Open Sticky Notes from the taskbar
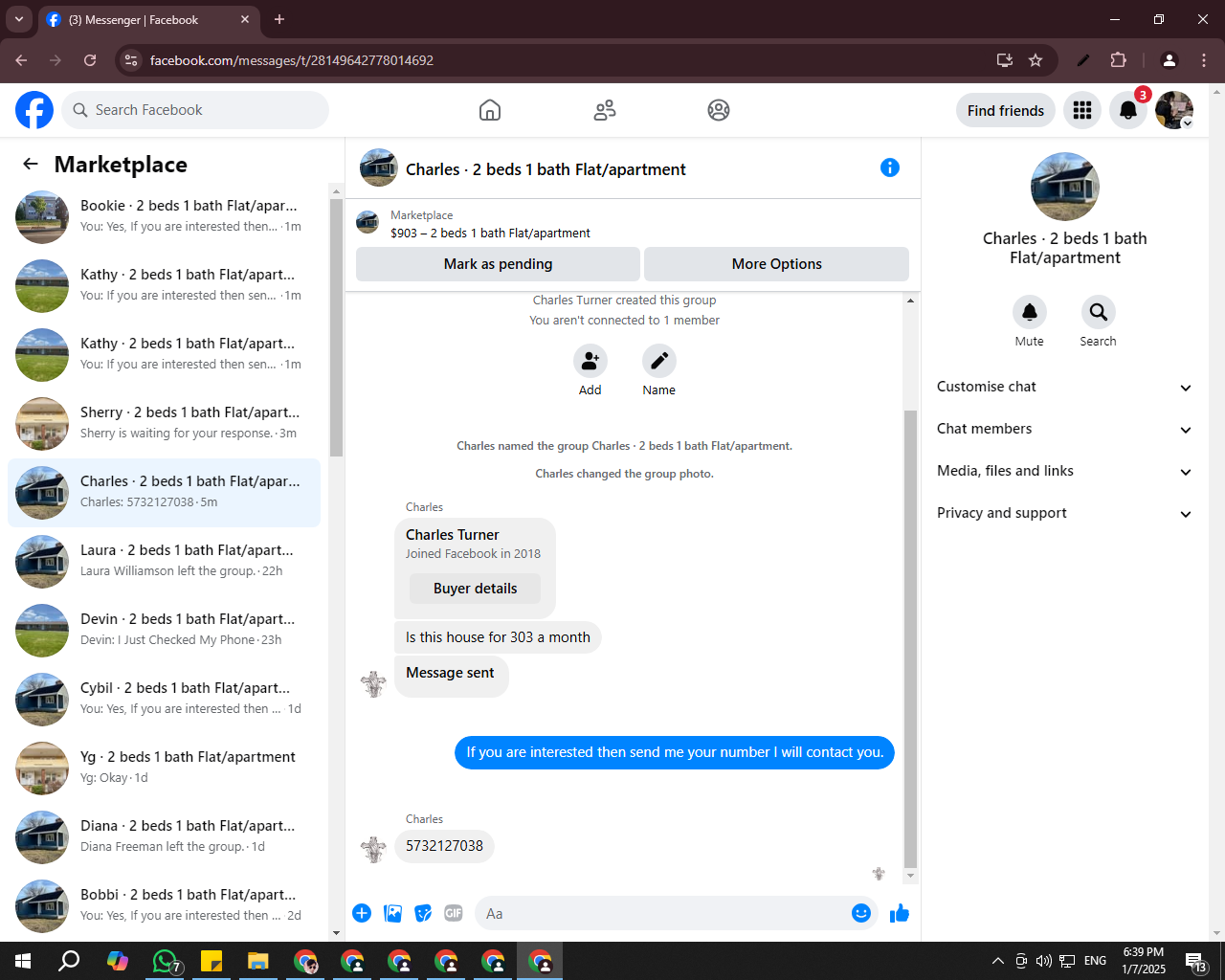 (212, 961)
